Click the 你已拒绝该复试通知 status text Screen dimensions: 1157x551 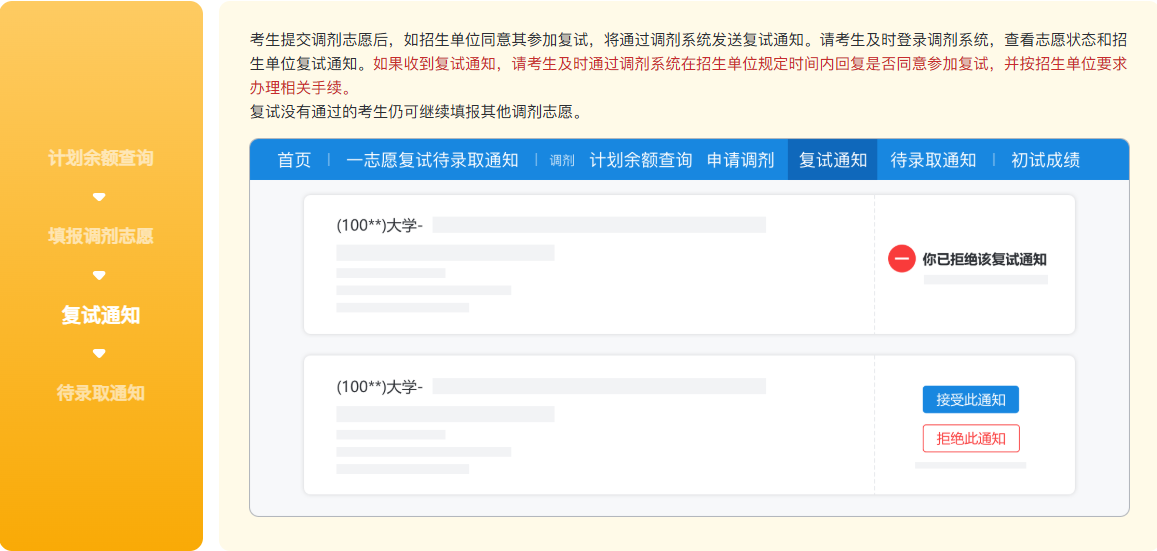[984, 259]
